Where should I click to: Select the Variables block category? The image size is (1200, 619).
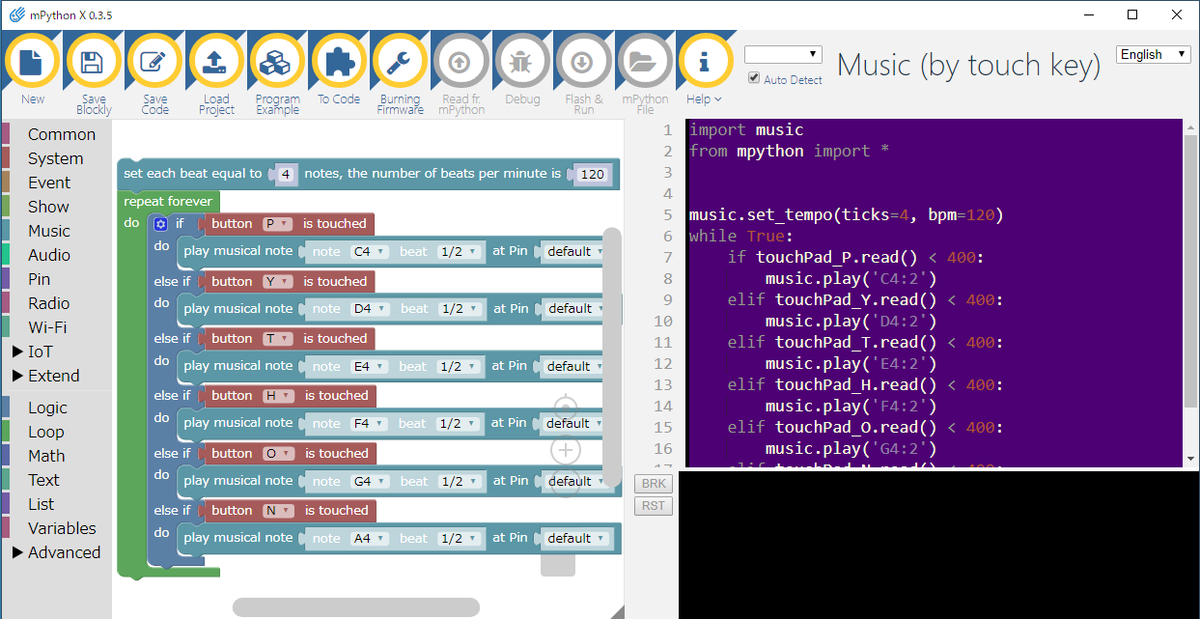(62, 528)
